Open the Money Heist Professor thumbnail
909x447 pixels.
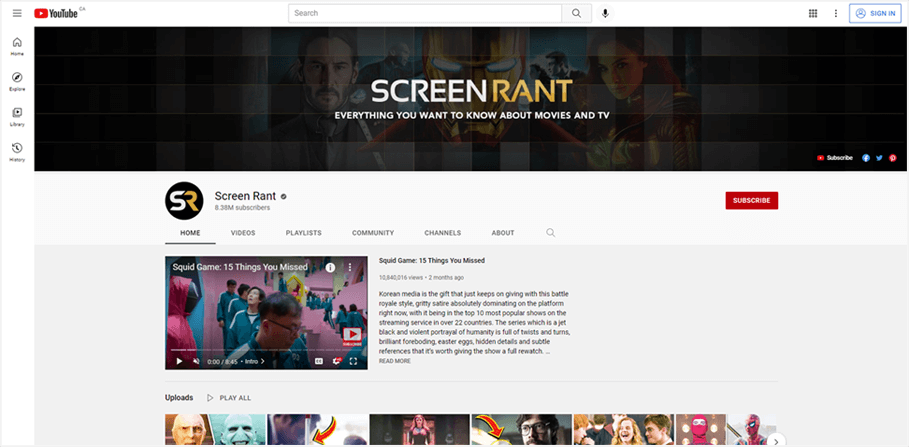[x=522, y=430]
